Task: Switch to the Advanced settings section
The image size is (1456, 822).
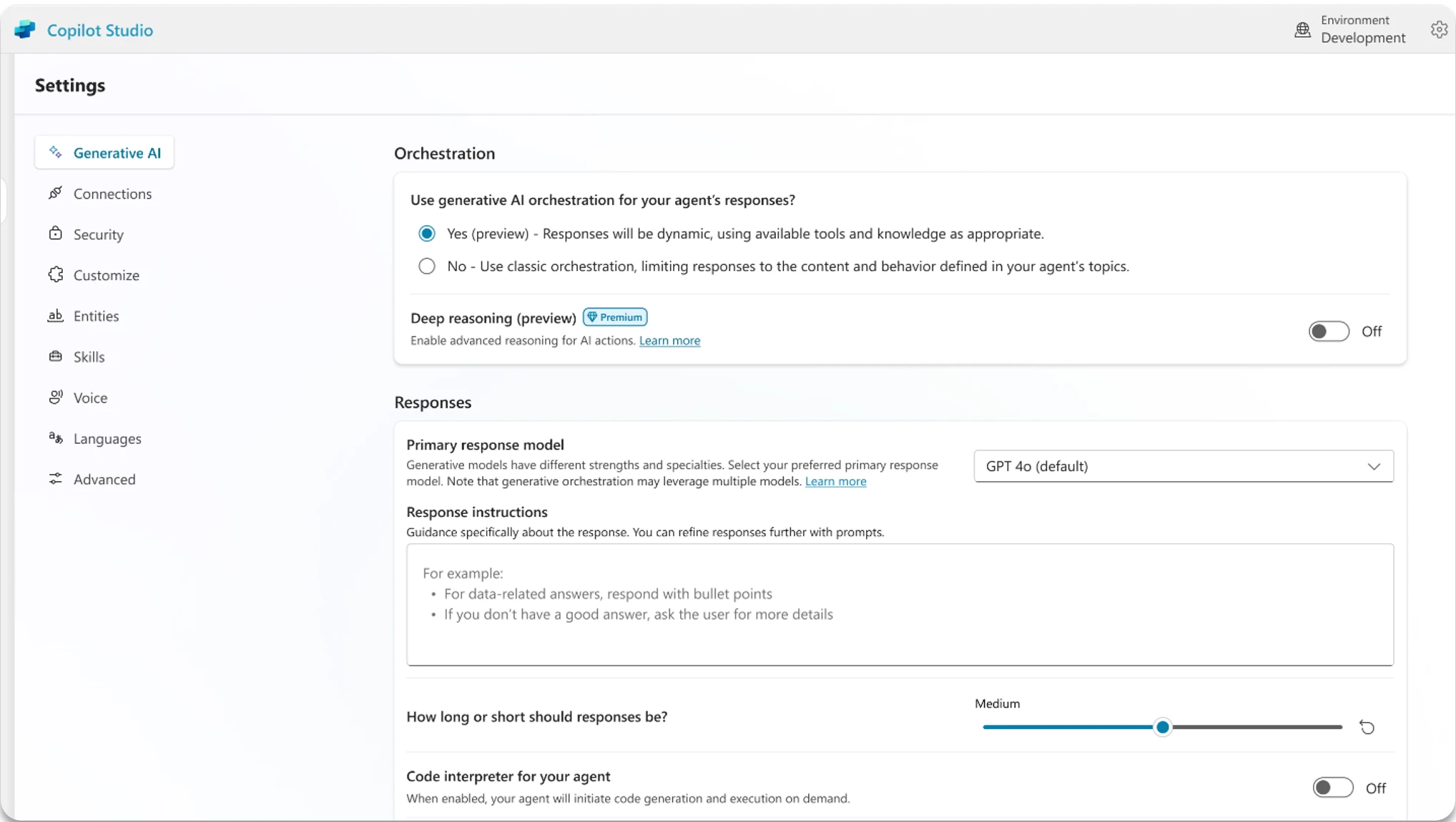Action: point(104,479)
